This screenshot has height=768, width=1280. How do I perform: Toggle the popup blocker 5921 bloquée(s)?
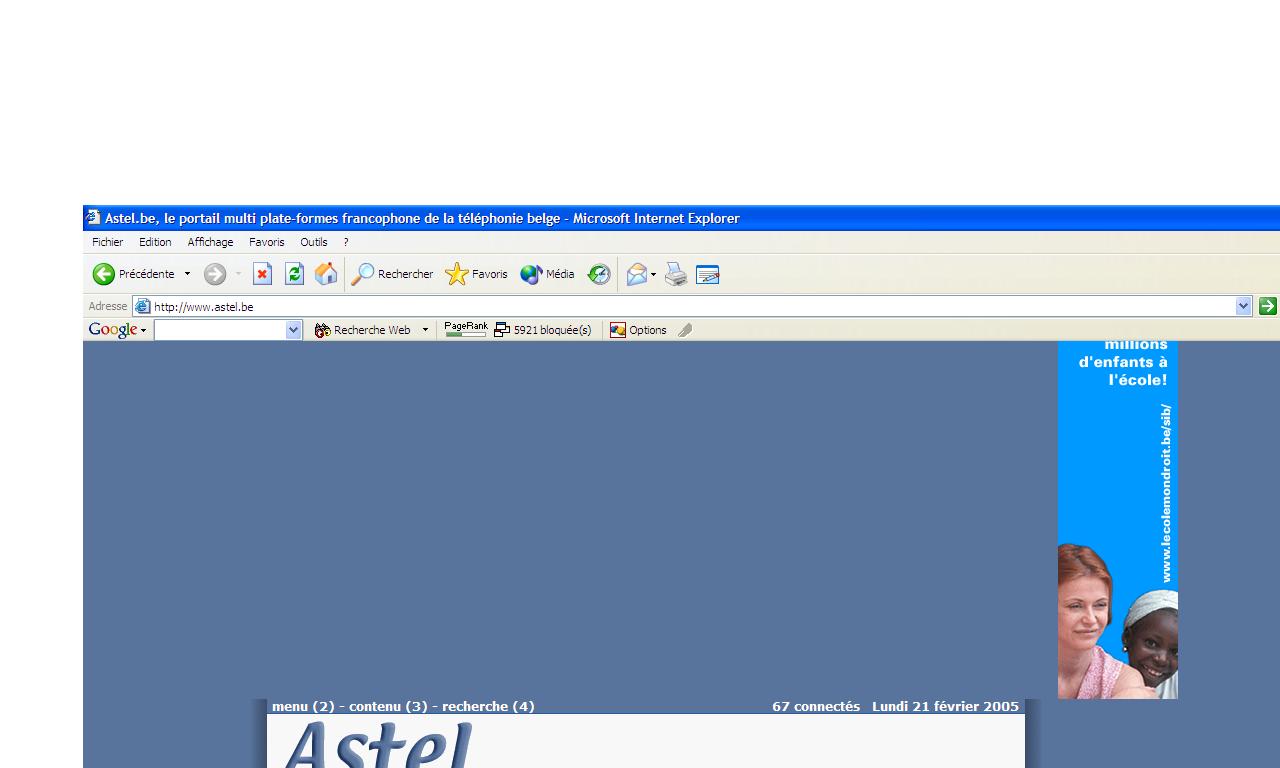(543, 330)
